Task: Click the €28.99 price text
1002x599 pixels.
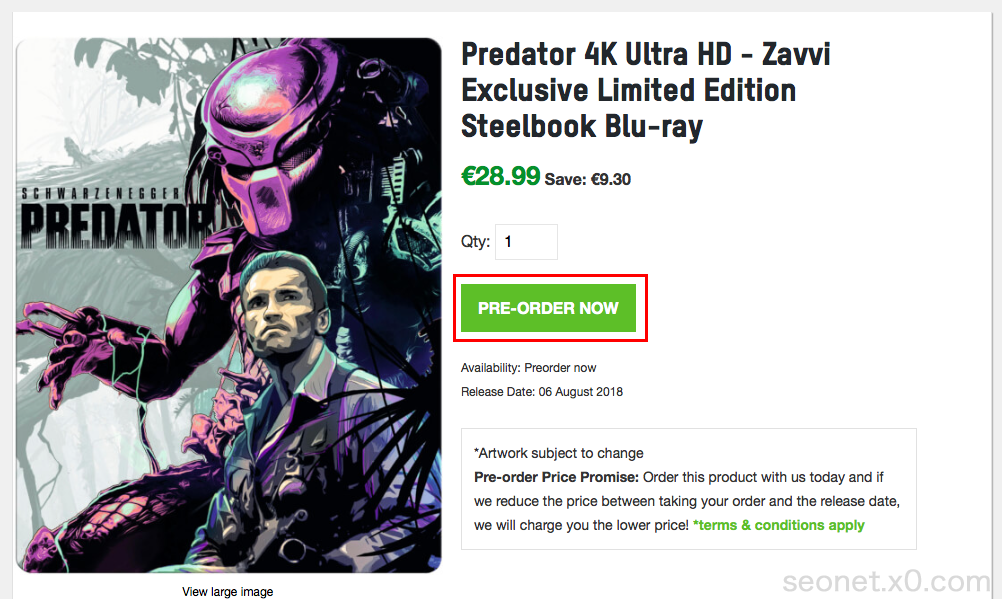Action: 500,177
